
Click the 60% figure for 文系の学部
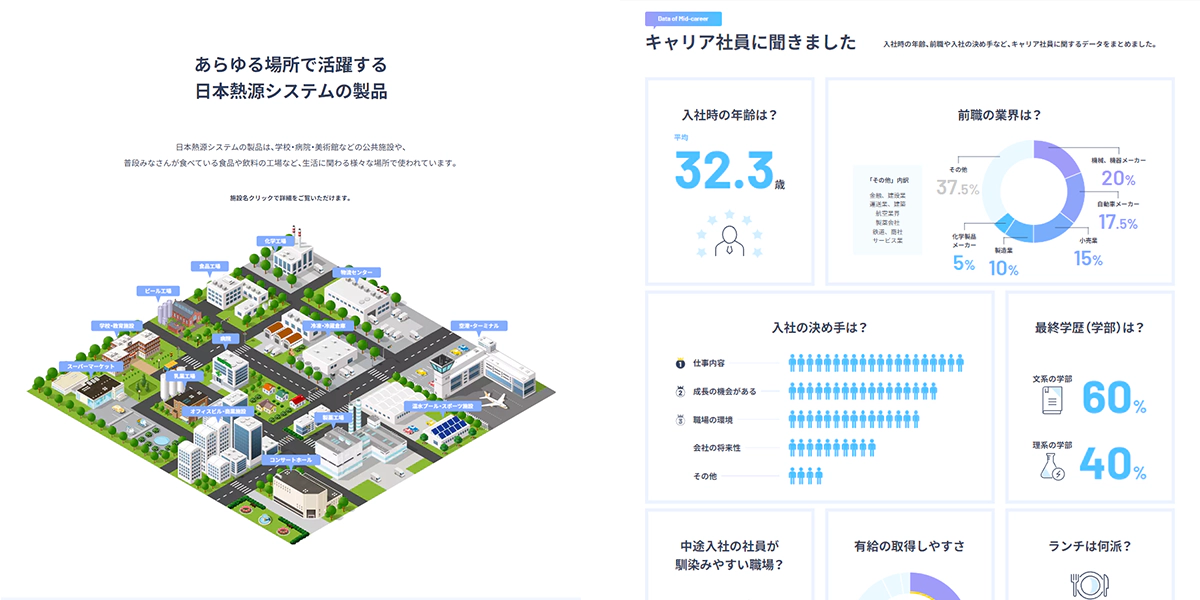[1114, 398]
